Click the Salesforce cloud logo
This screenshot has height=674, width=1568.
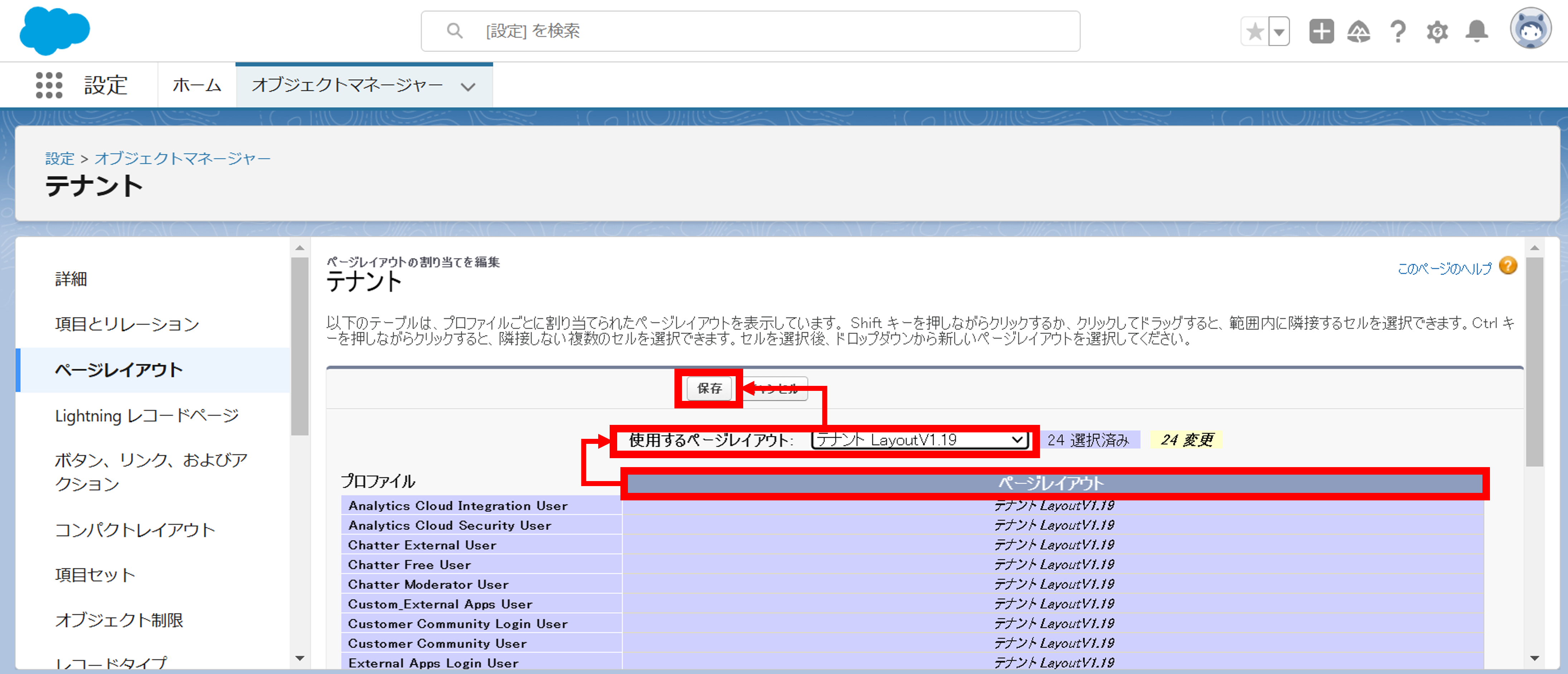54,30
